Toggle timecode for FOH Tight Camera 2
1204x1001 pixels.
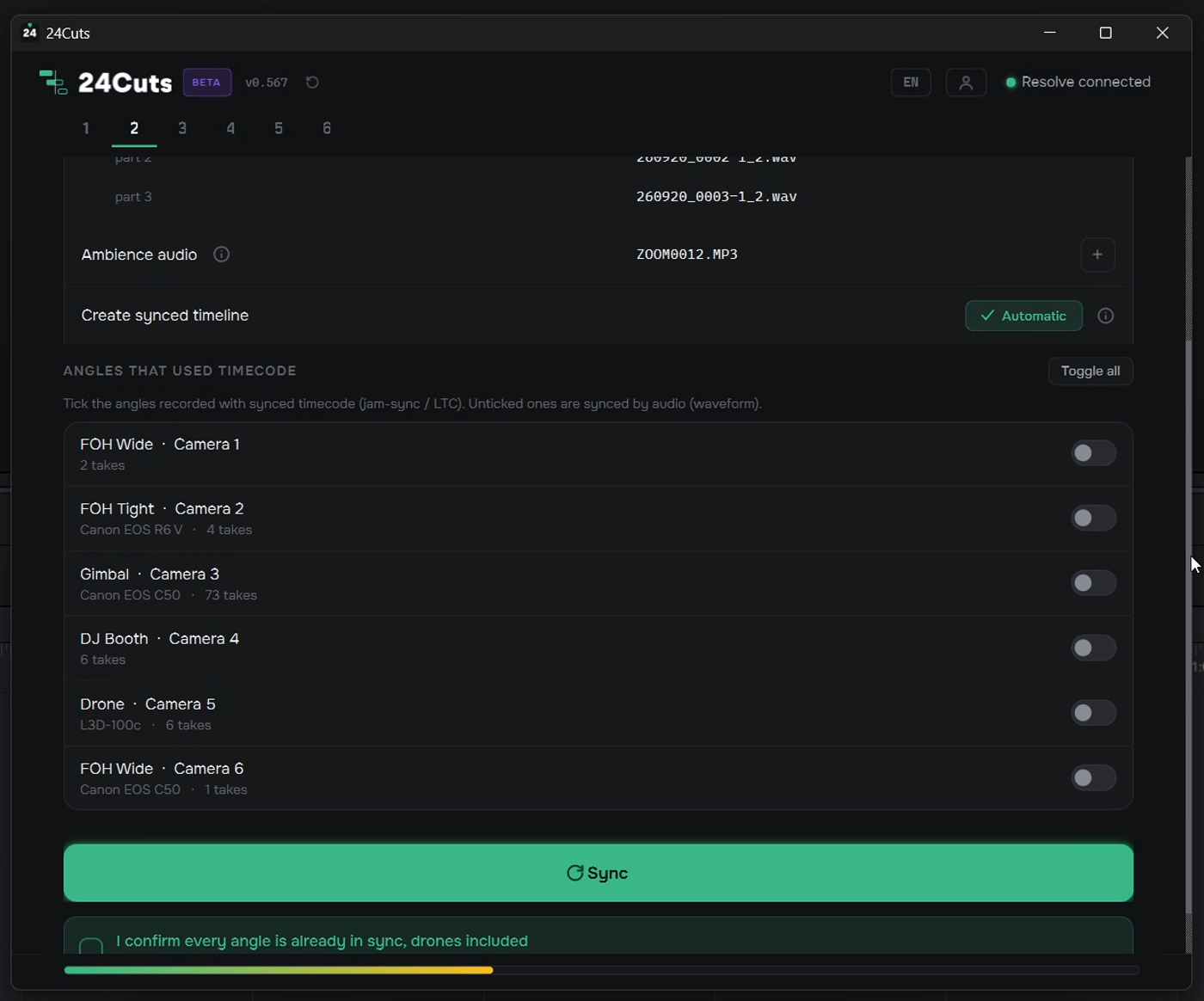coord(1093,518)
